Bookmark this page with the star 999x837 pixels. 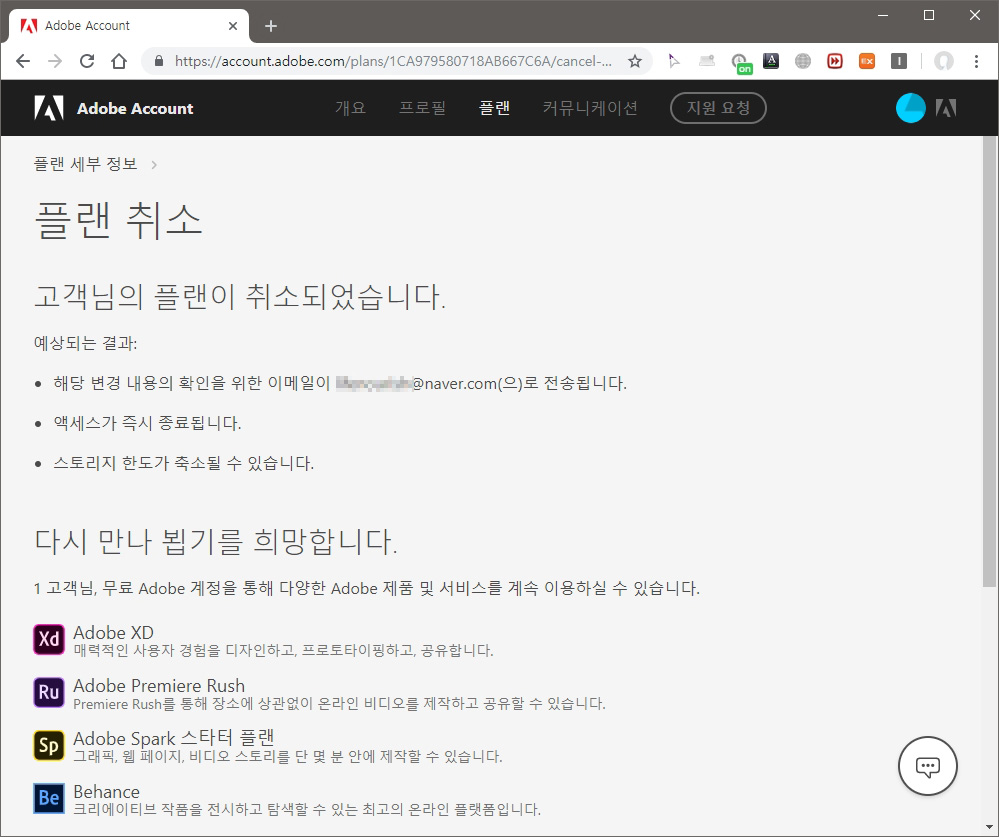(x=635, y=61)
